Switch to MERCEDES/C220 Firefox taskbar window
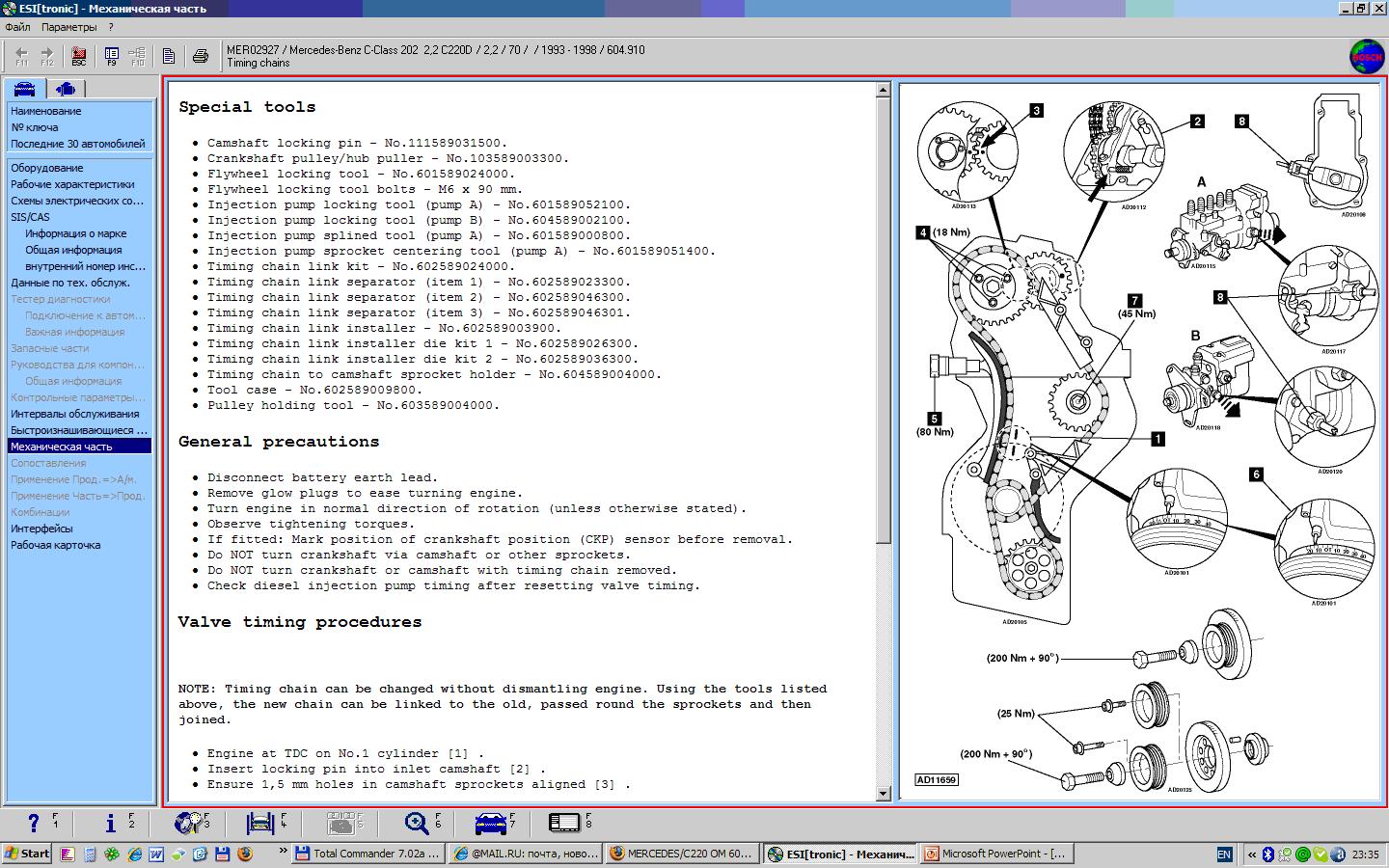This screenshot has width=1389, height=868. tap(683, 854)
